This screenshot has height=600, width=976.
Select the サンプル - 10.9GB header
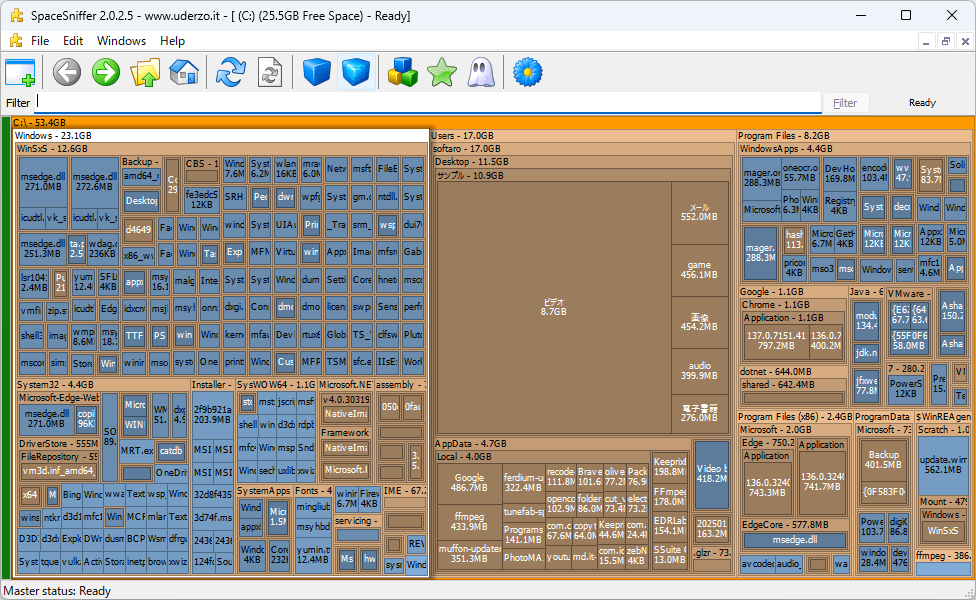[x=582, y=176]
